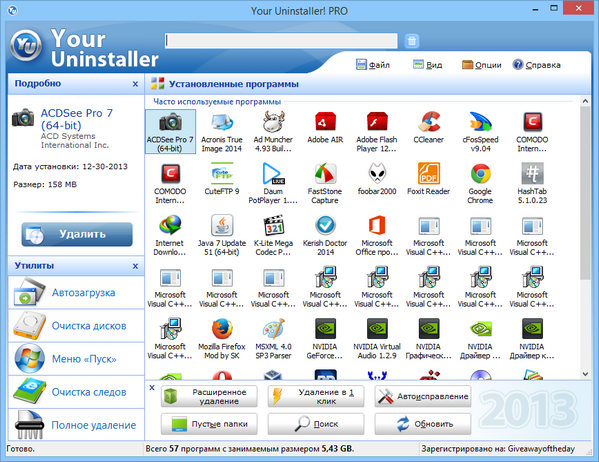Select the CCleaner program icon
This screenshot has height=462, width=599.
(x=429, y=128)
